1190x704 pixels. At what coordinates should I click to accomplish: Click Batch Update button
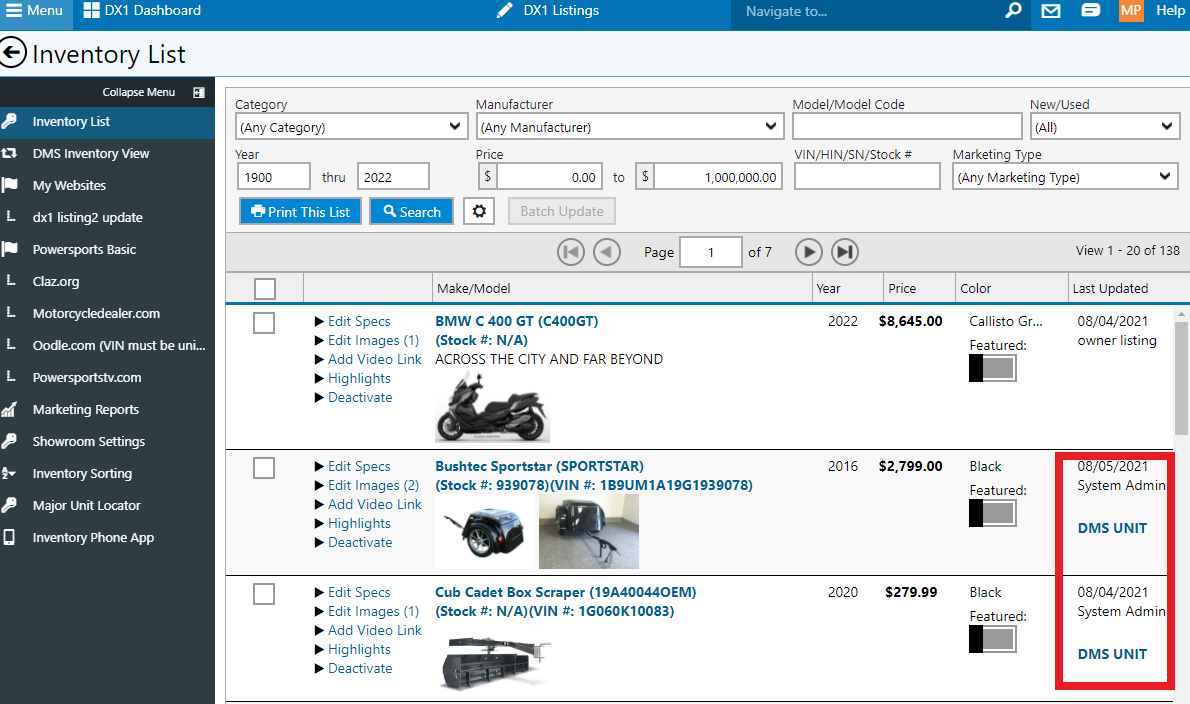pyautogui.click(x=562, y=211)
